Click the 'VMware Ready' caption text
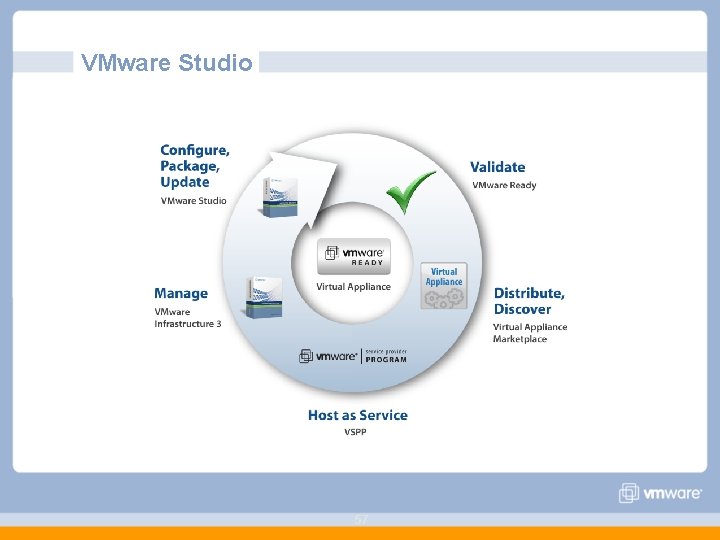The width and height of the screenshot is (720, 540). [x=504, y=185]
